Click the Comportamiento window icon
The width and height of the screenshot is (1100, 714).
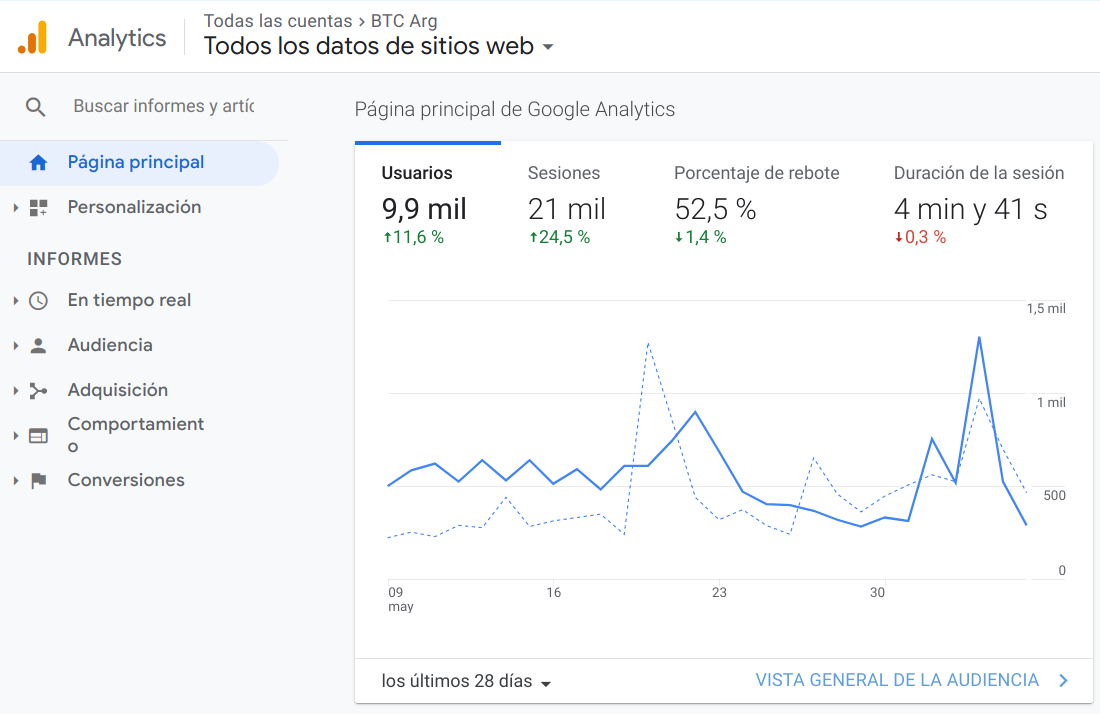[38, 436]
